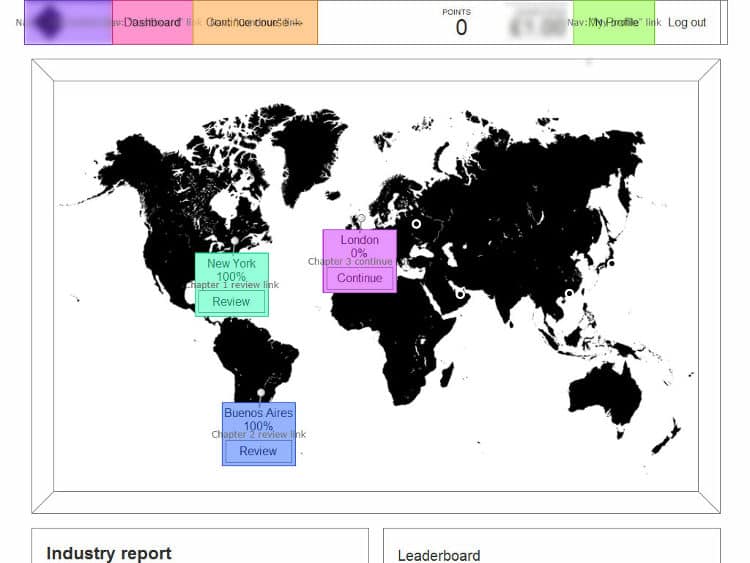Screen dimensions: 750x563
Task: Click the map pin above the London card
Action: 362,218
